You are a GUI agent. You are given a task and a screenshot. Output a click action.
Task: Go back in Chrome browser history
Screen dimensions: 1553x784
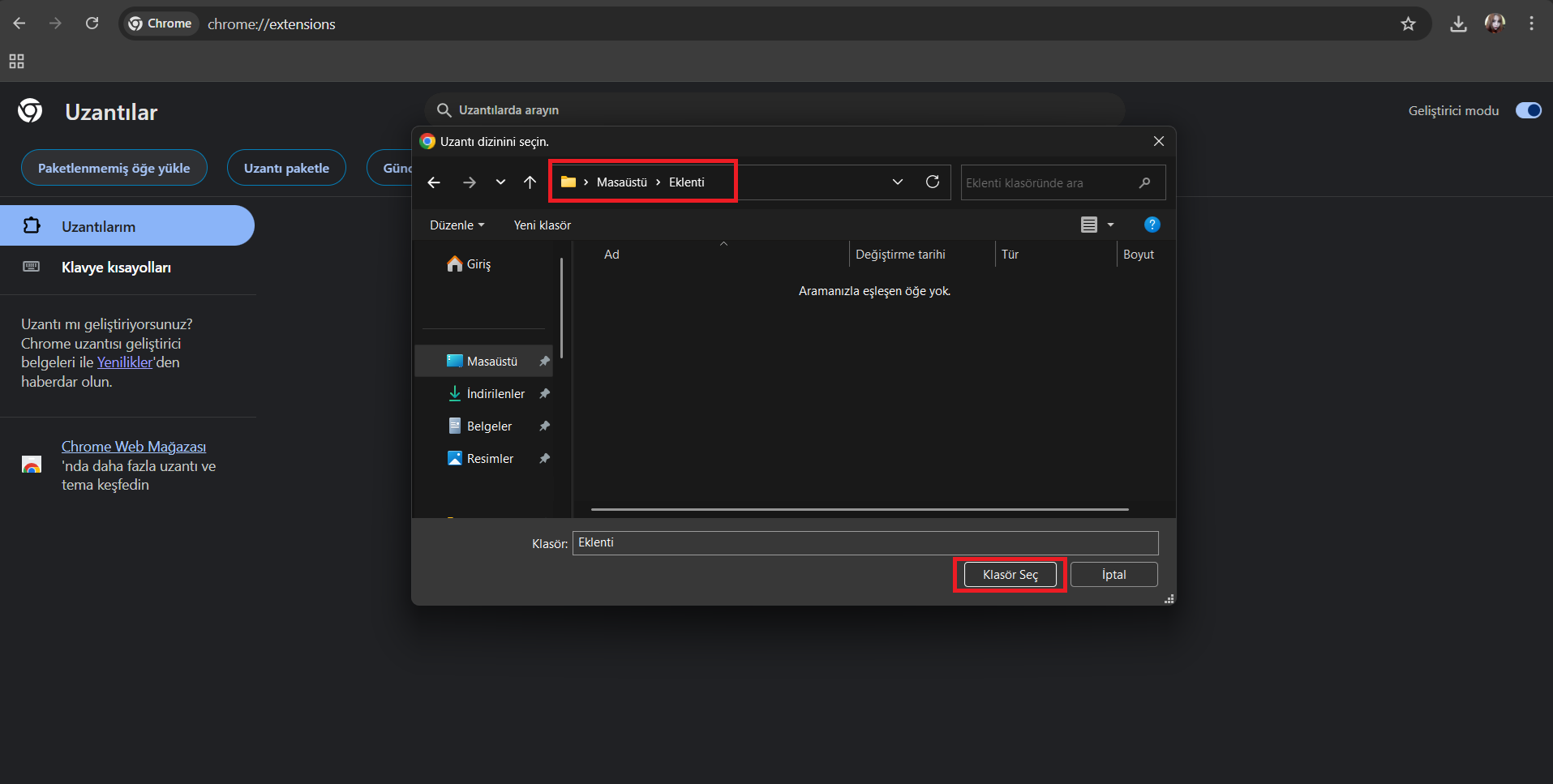pyautogui.click(x=19, y=24)
